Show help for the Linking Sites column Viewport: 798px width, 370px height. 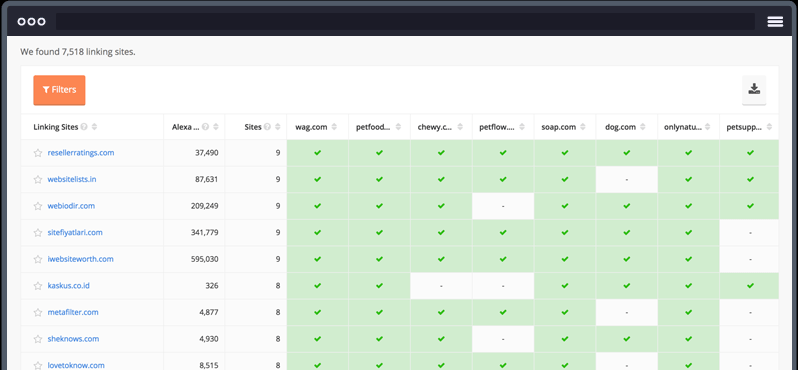click(84, 127)
